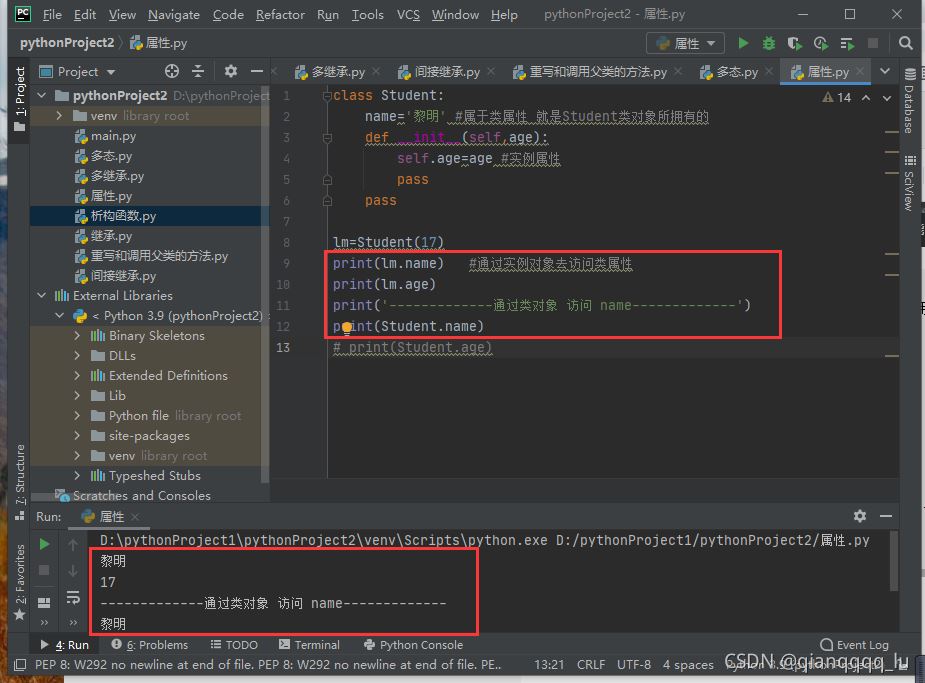Viewport: 925px width, 683px height.
Task: Collapse all in Project panel
Action: coord(198,71)
